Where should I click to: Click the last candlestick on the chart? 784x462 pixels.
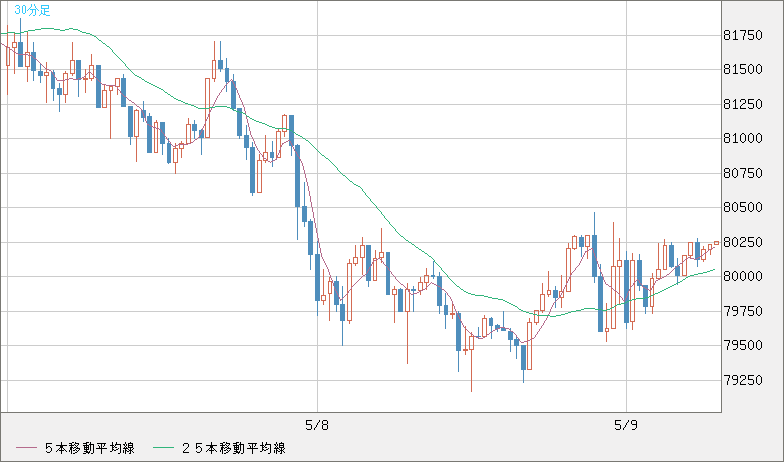716,243
